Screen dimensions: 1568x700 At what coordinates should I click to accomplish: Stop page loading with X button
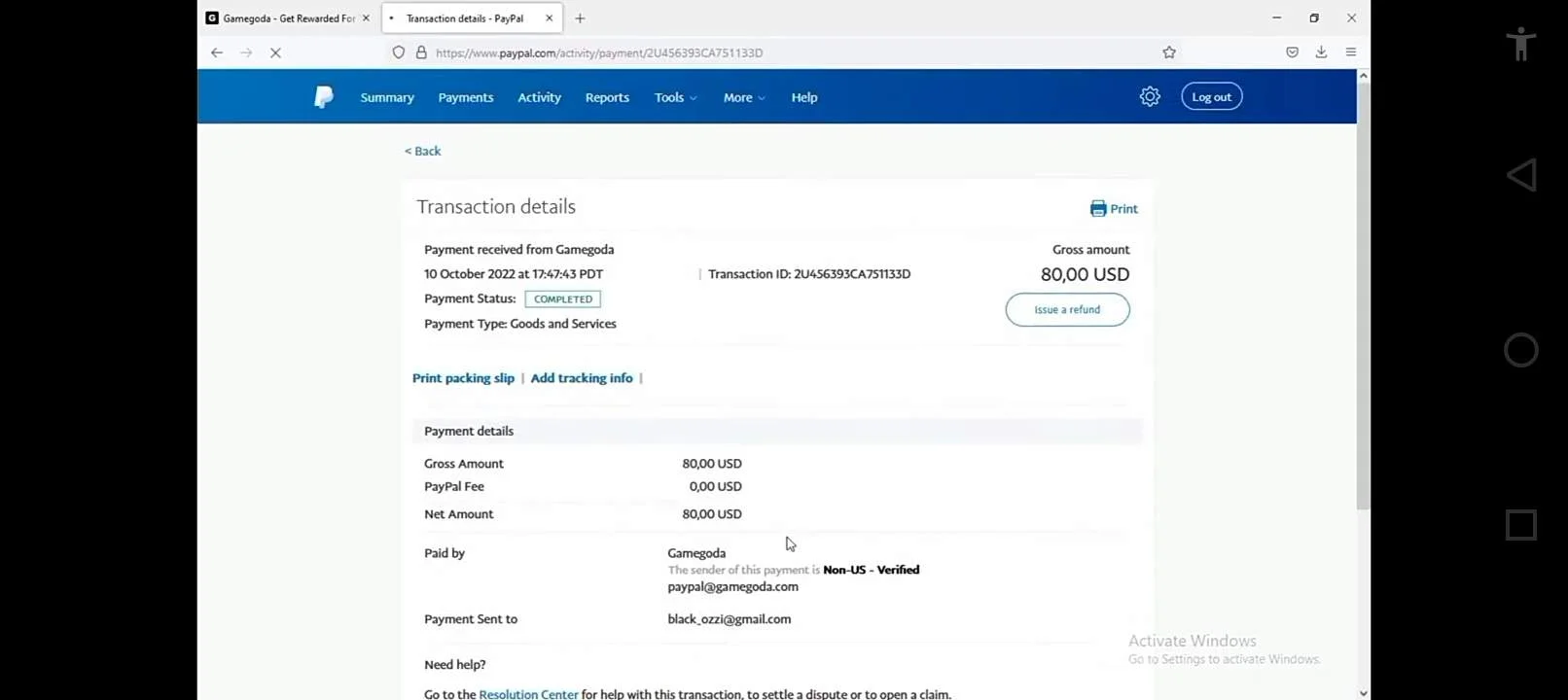point(275,52)
